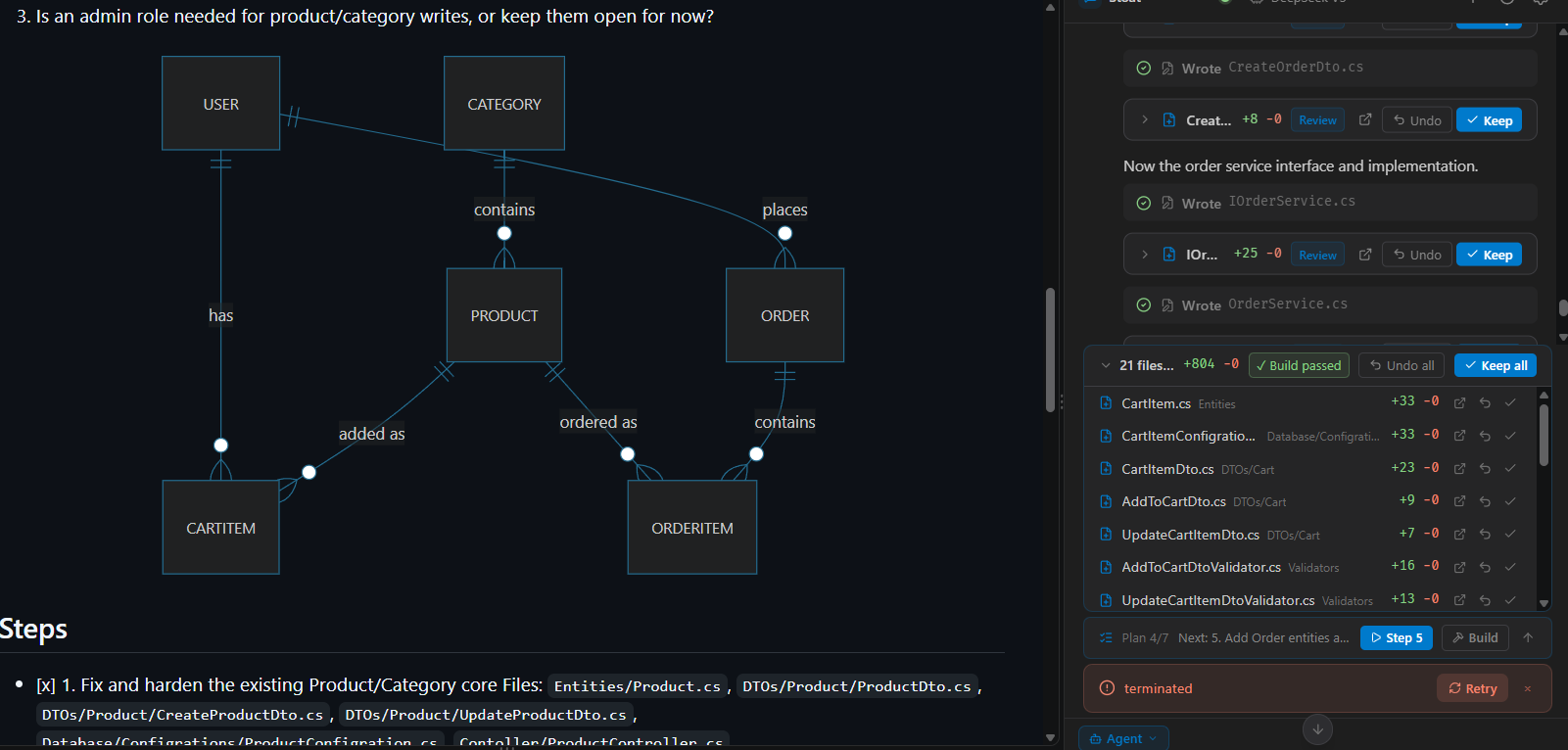Image resolution: width=1568 pixels, height=750 pixels.
Task: Expand the Creat... file diff card
Action: coord(1144,119)
